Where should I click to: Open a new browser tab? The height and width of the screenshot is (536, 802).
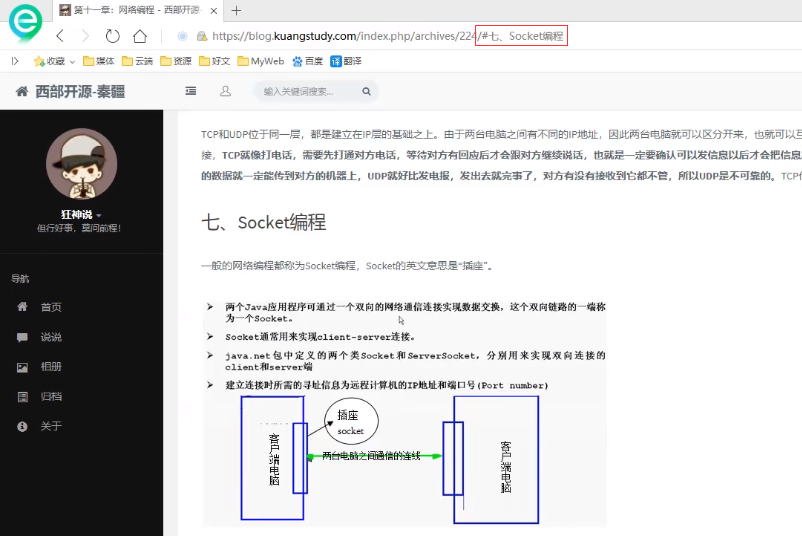point(236,10)
